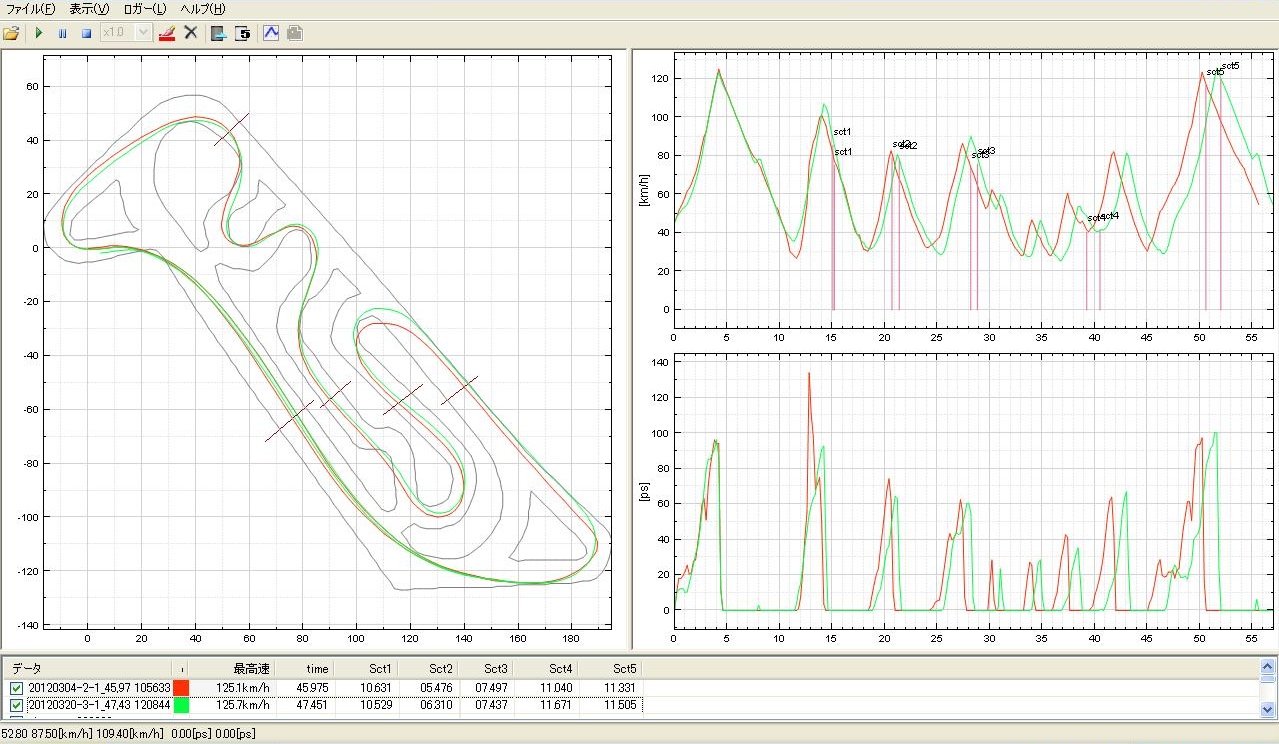Click the red paintbrush color icon
The height and width of the screenshot is (744, 1279).
tap(167, 33)
